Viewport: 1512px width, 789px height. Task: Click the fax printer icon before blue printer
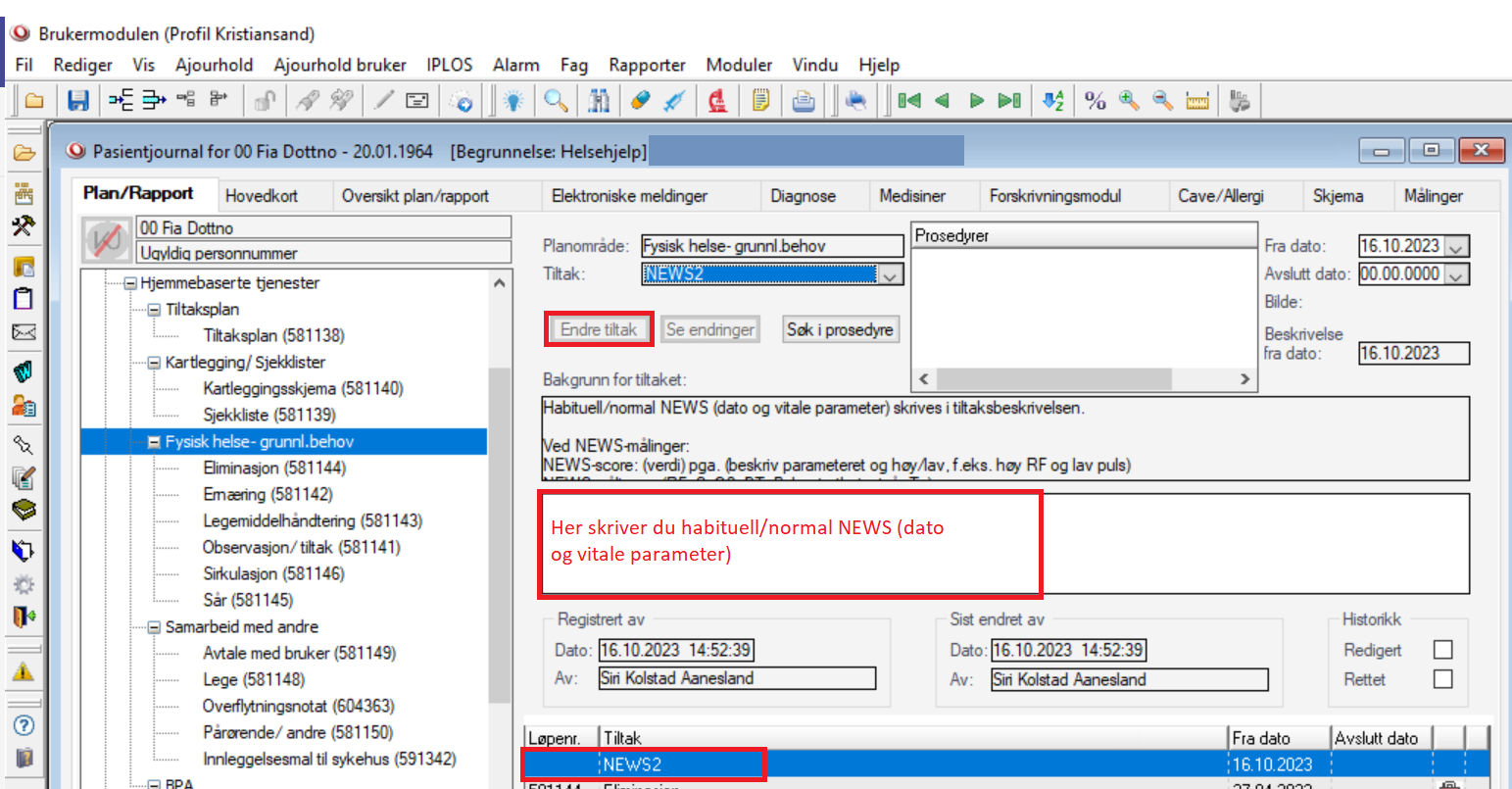pyautogui.click(x=804, y=100)
